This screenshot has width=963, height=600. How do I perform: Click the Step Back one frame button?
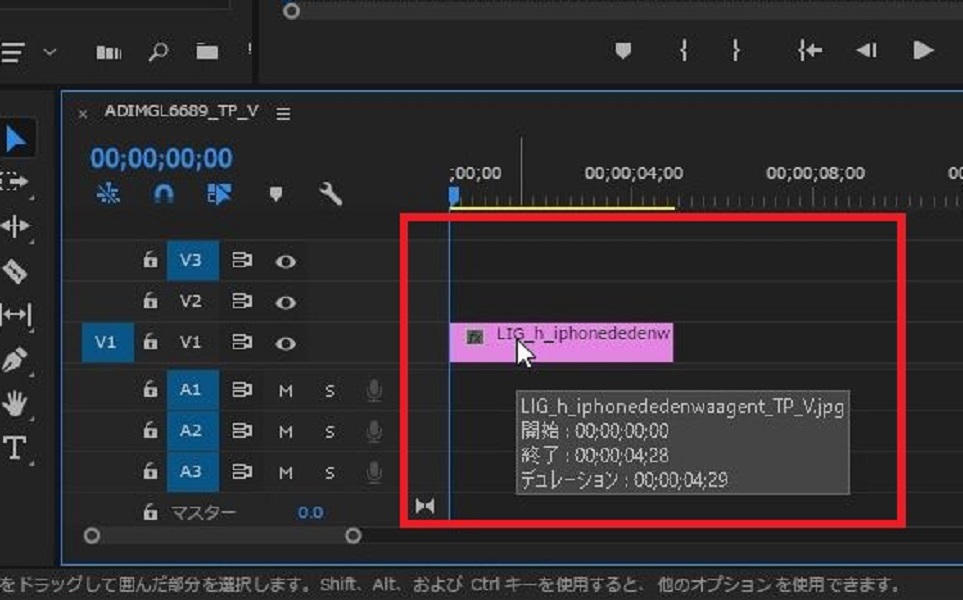(866, 51)
